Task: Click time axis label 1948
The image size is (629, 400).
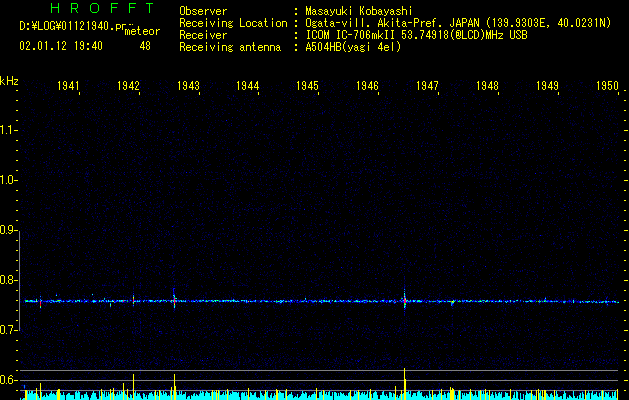Action: (x=487, y=86)
